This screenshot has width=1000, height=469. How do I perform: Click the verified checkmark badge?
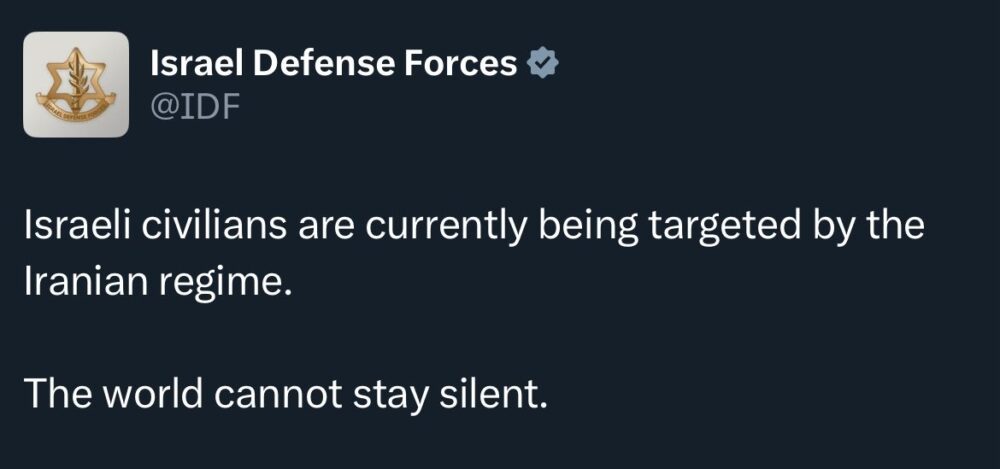542,63
